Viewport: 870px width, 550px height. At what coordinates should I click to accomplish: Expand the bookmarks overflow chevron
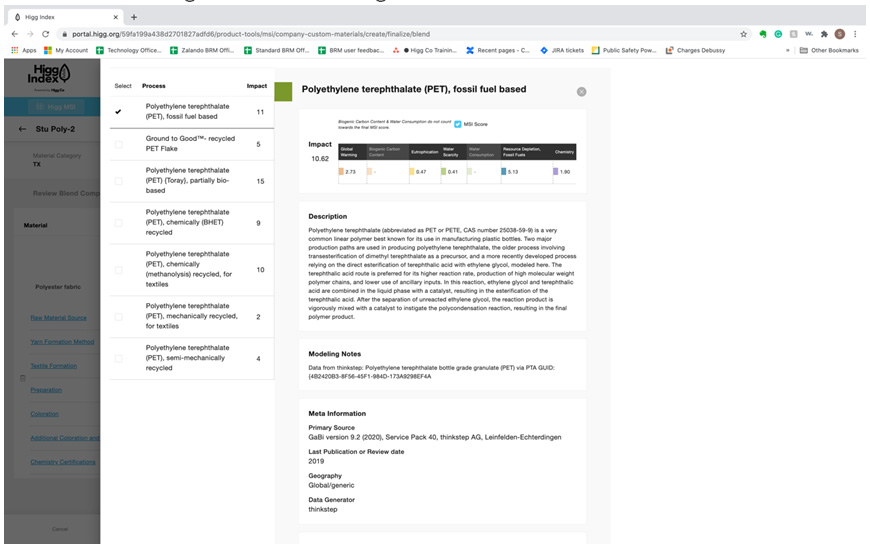click(x=787, y=50)
